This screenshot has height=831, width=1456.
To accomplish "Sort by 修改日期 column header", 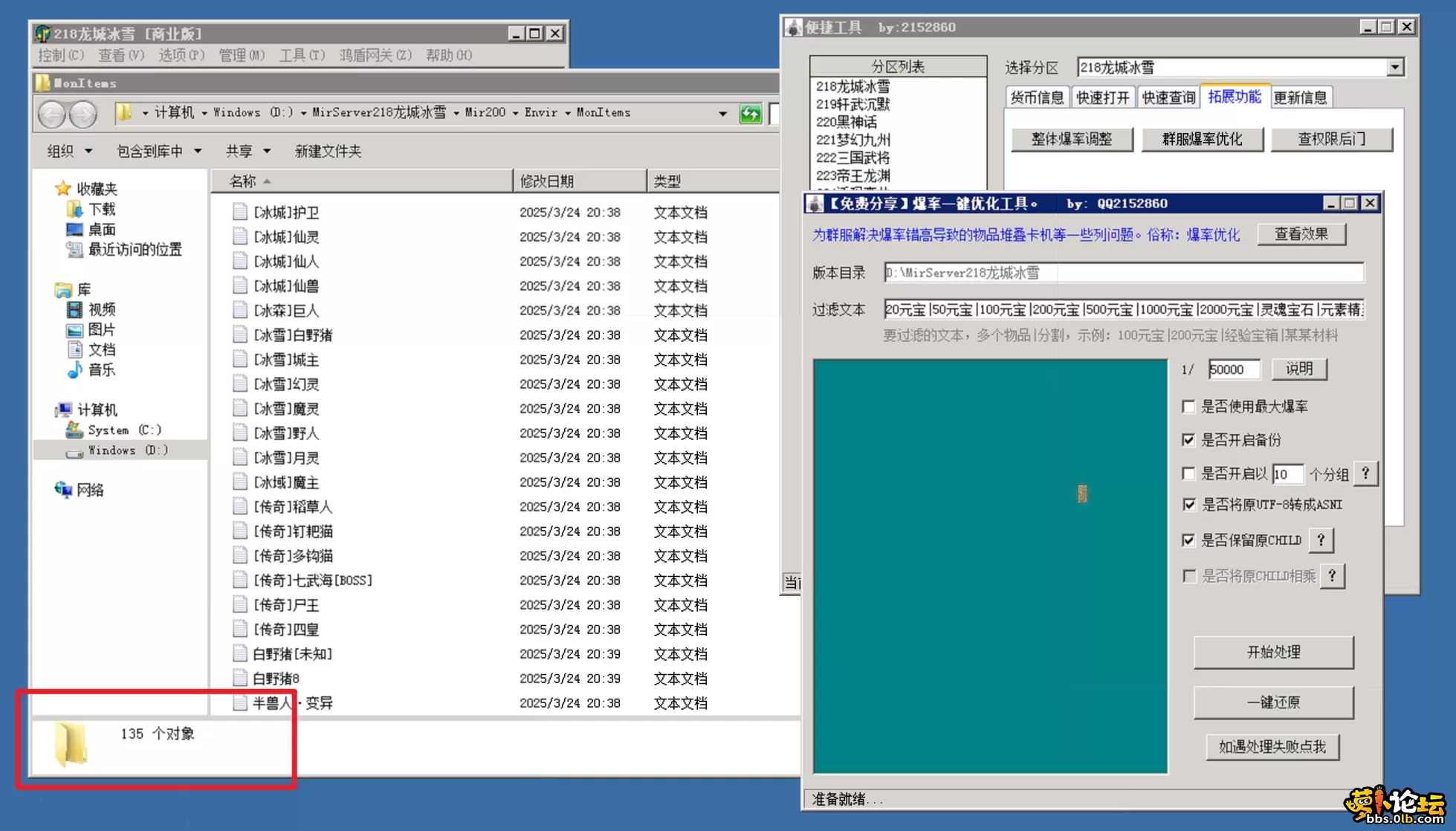I will click(580, 181).
